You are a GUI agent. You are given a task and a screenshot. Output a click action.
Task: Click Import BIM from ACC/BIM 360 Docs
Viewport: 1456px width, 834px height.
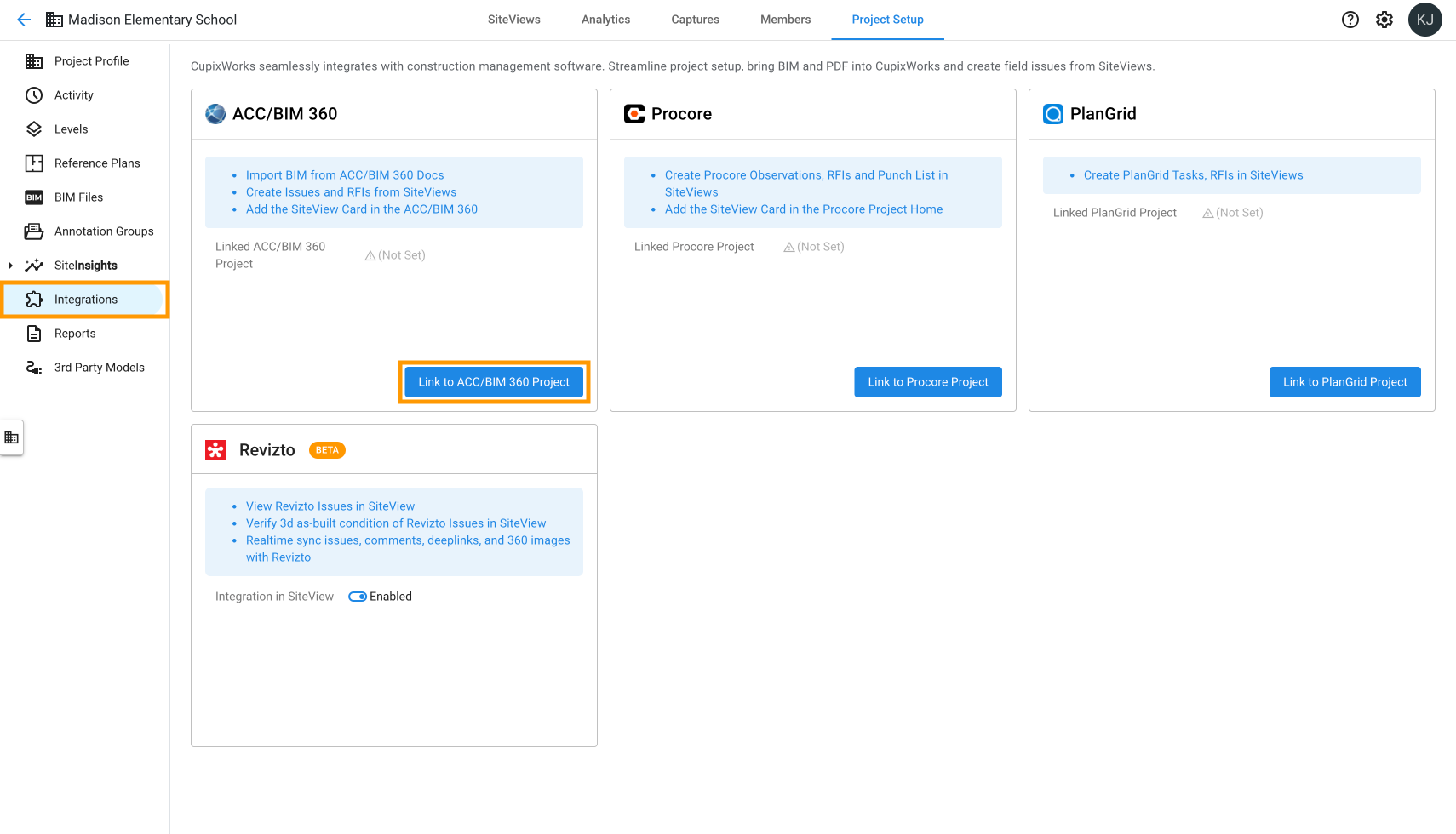(345, 175)
